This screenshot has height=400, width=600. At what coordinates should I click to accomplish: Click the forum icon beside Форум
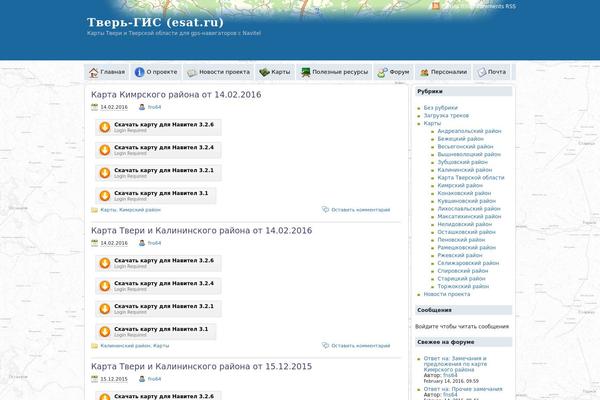382,72
